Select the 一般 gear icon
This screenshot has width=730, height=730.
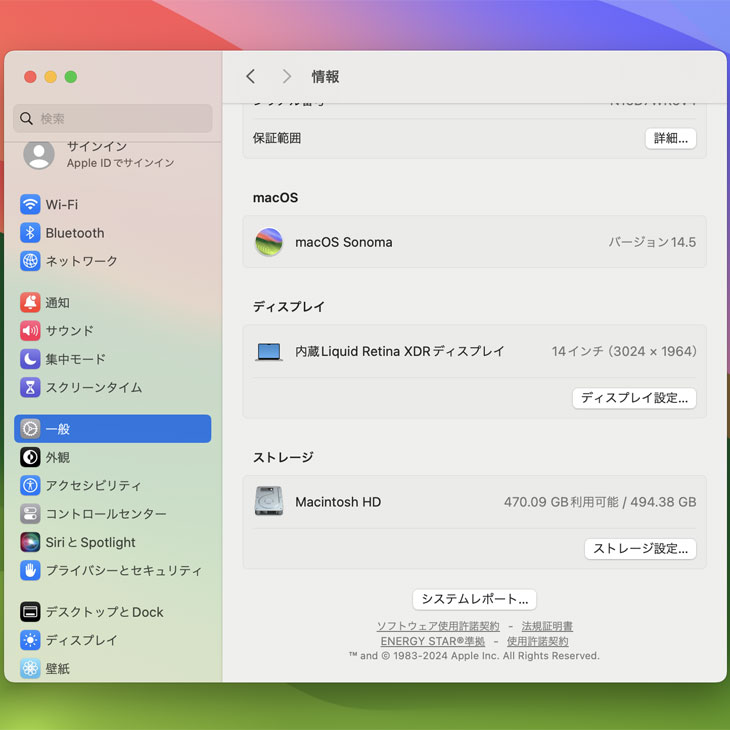click(x=30, y=429)
